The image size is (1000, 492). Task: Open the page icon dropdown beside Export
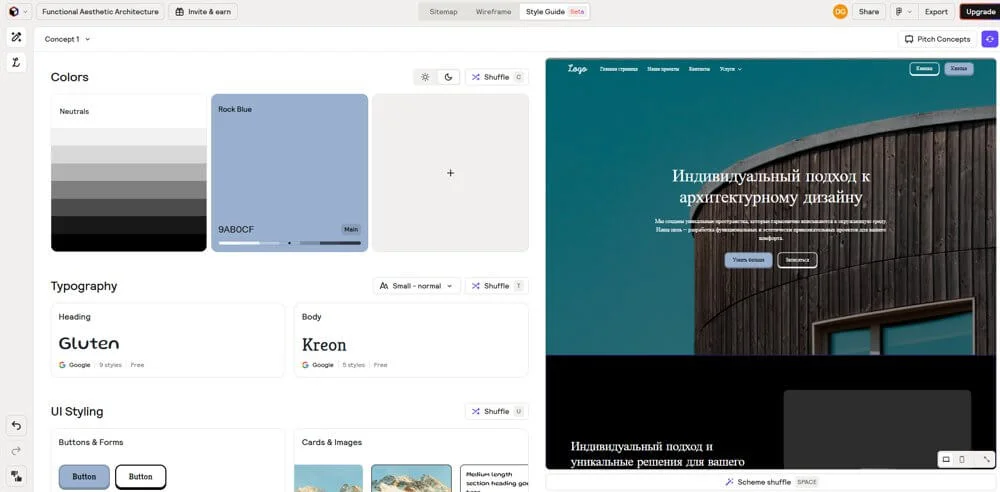coord(903,11)
